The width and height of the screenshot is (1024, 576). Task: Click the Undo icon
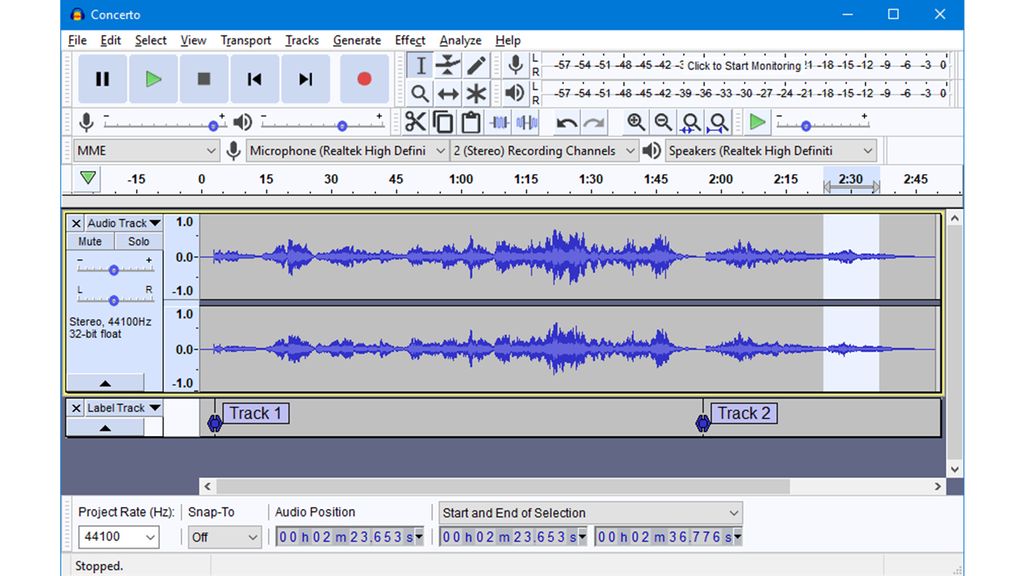tap(566, 121)
